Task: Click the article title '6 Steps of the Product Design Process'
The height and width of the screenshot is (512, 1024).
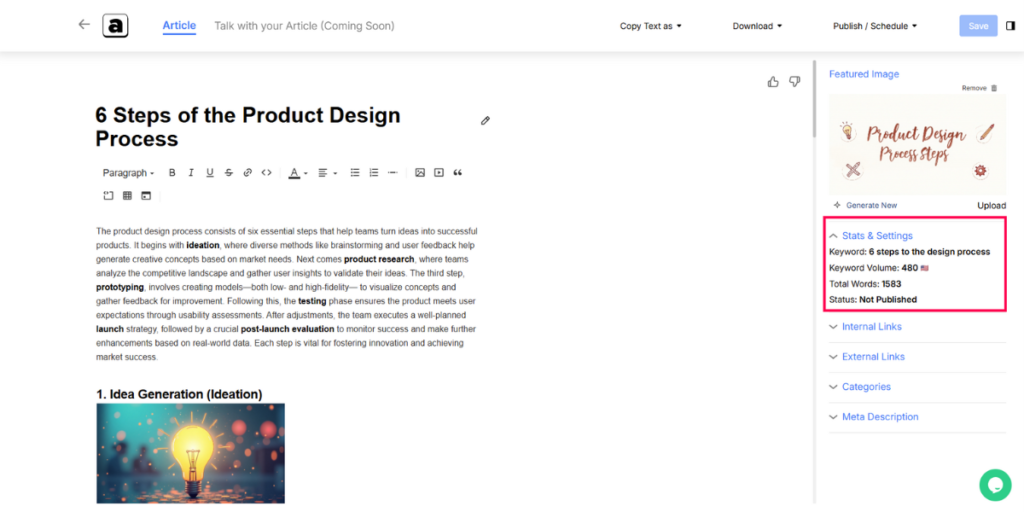Action: coord(248,127)
